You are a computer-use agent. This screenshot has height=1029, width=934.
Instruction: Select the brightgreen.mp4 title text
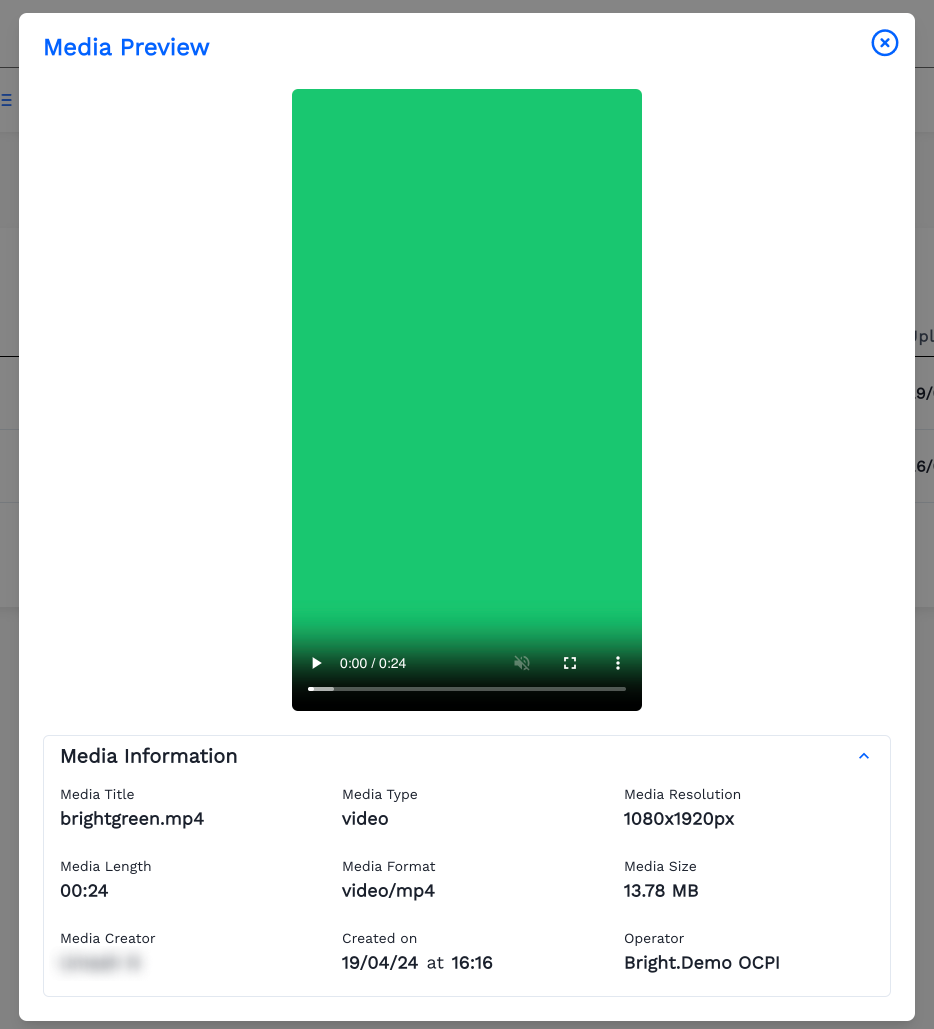point(132,819)
